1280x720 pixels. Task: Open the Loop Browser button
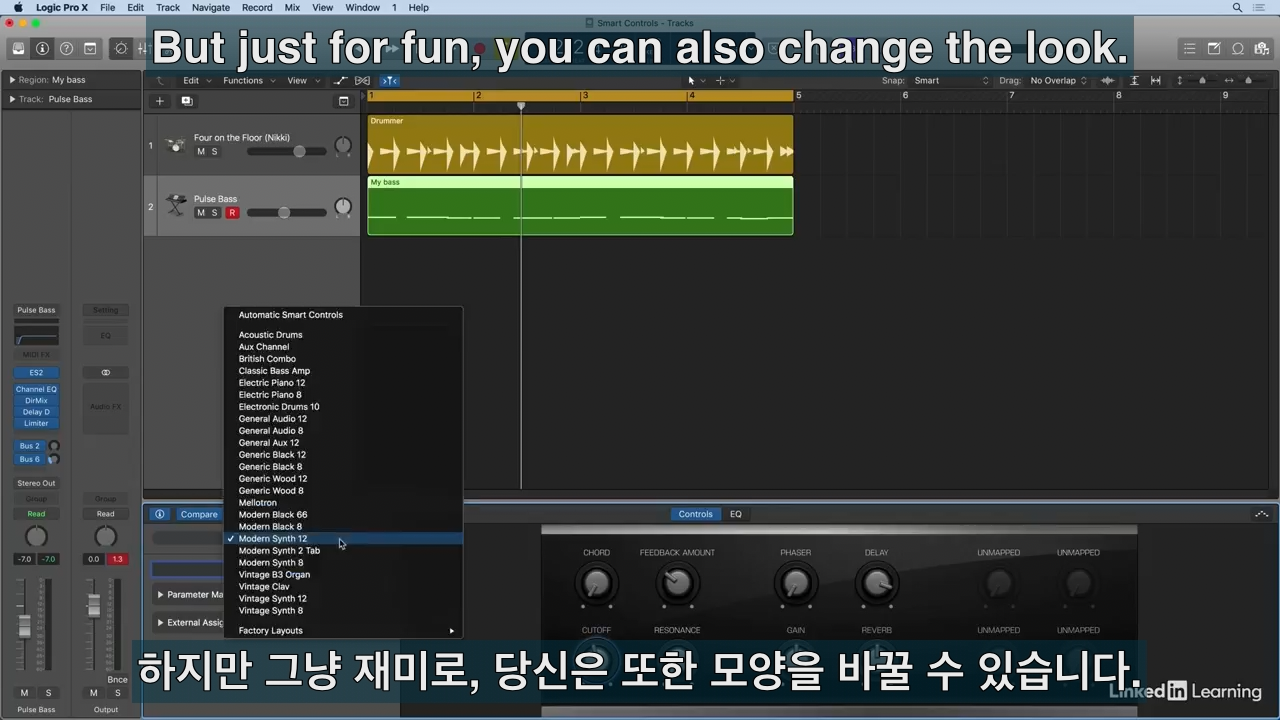1238,48
